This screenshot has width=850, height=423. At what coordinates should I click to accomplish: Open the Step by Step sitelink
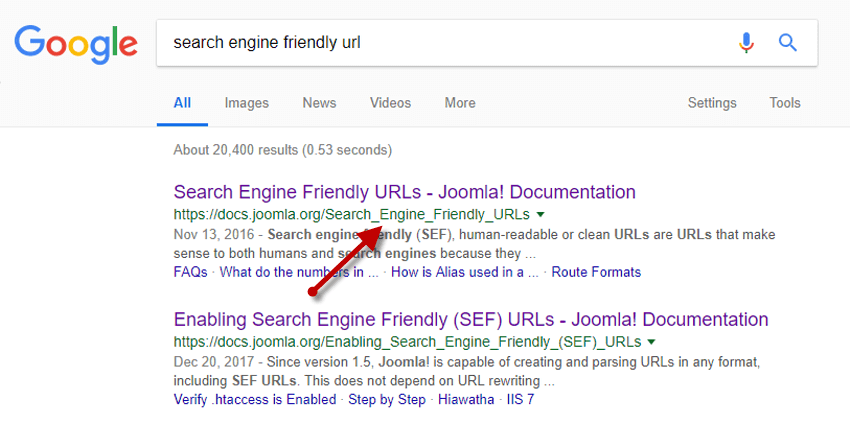386,400
